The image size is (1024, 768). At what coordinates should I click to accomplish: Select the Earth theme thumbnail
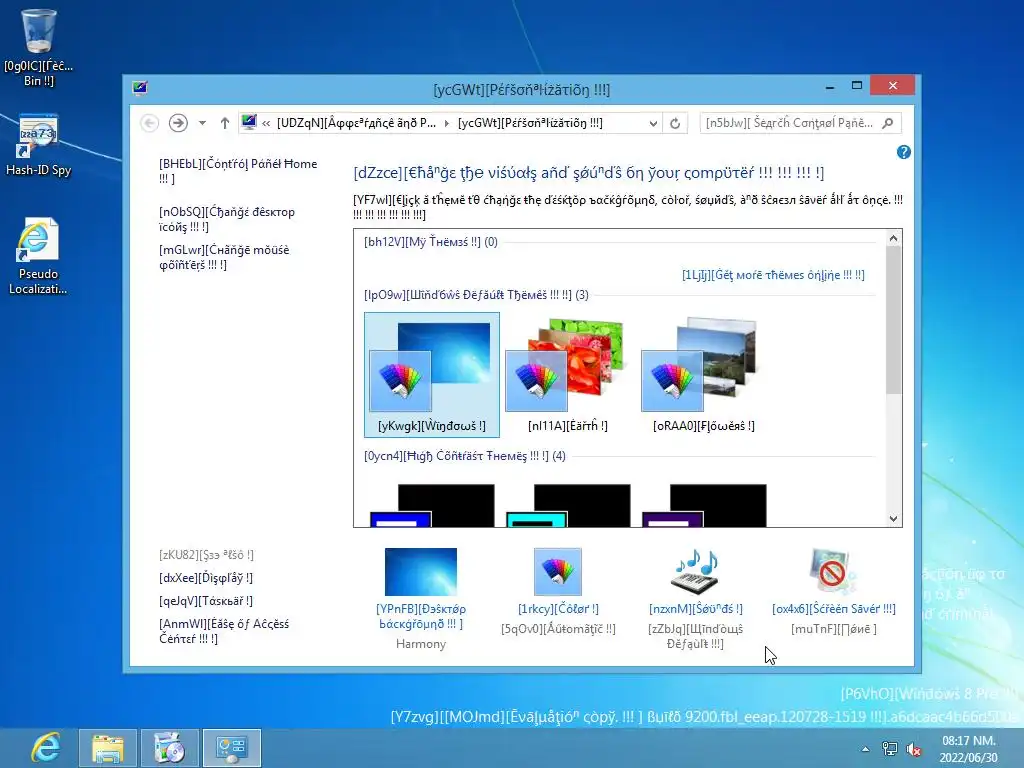coord(568,375)
